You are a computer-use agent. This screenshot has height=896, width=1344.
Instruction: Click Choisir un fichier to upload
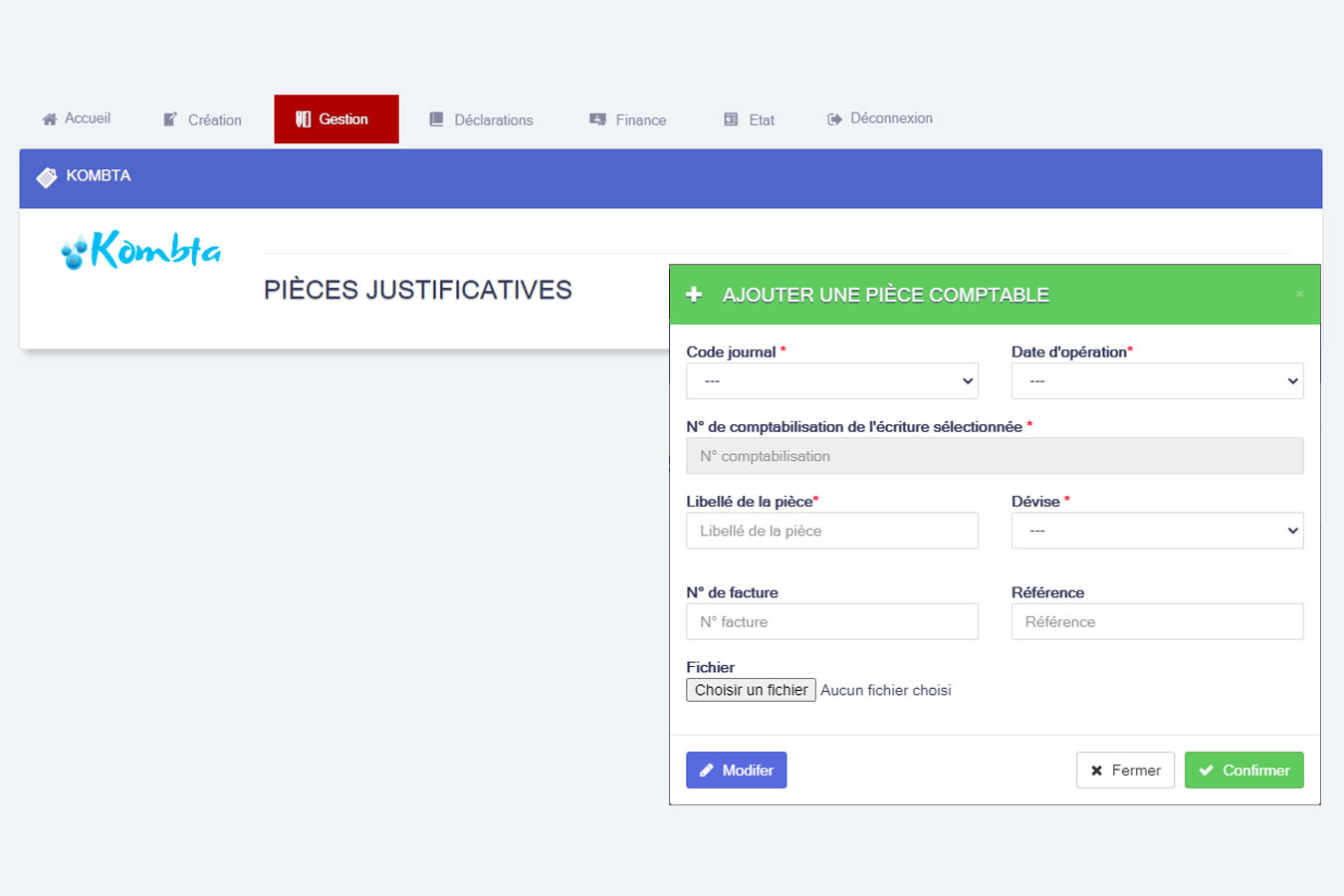pyautogui.click(x=751, y=690)
